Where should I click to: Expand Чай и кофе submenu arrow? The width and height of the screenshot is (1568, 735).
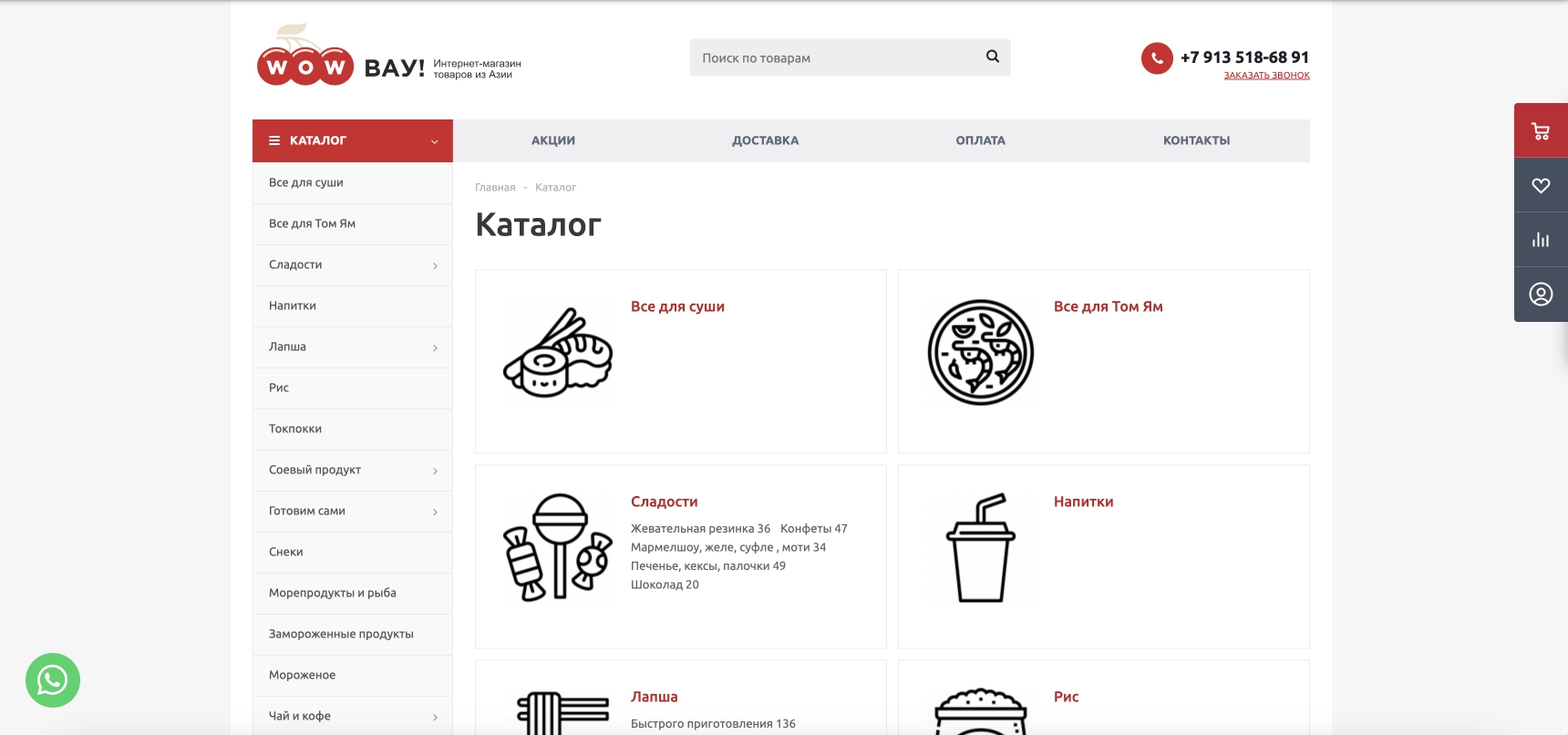pyautogui.click(x=435, y=717)
